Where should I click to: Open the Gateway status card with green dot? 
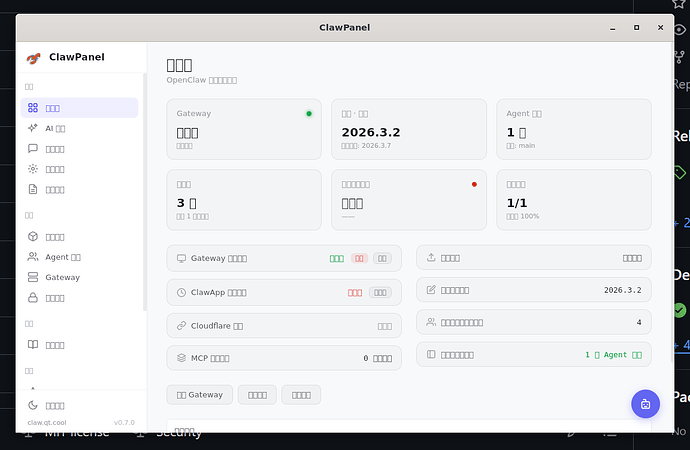[x=244, y=129]
